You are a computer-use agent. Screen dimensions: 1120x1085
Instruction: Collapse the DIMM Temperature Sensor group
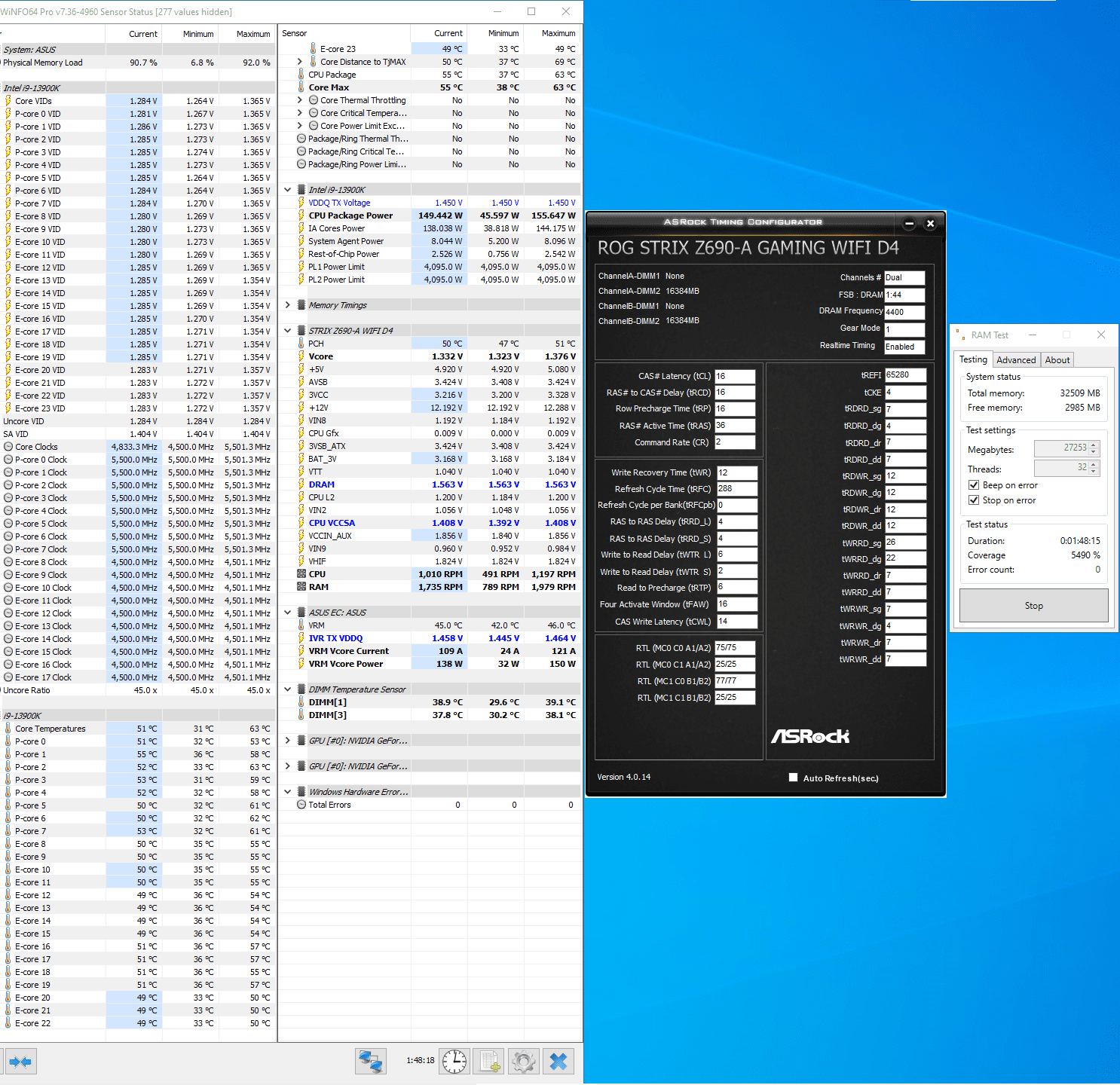click(288, 689)
